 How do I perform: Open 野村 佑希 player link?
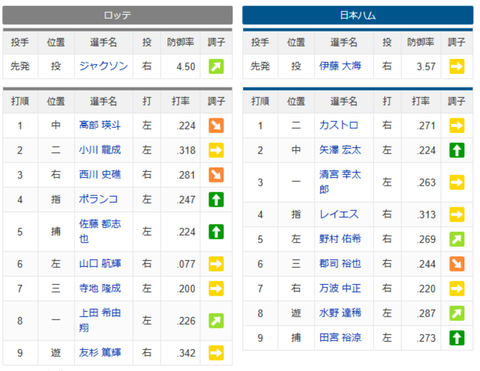[340, 239]
